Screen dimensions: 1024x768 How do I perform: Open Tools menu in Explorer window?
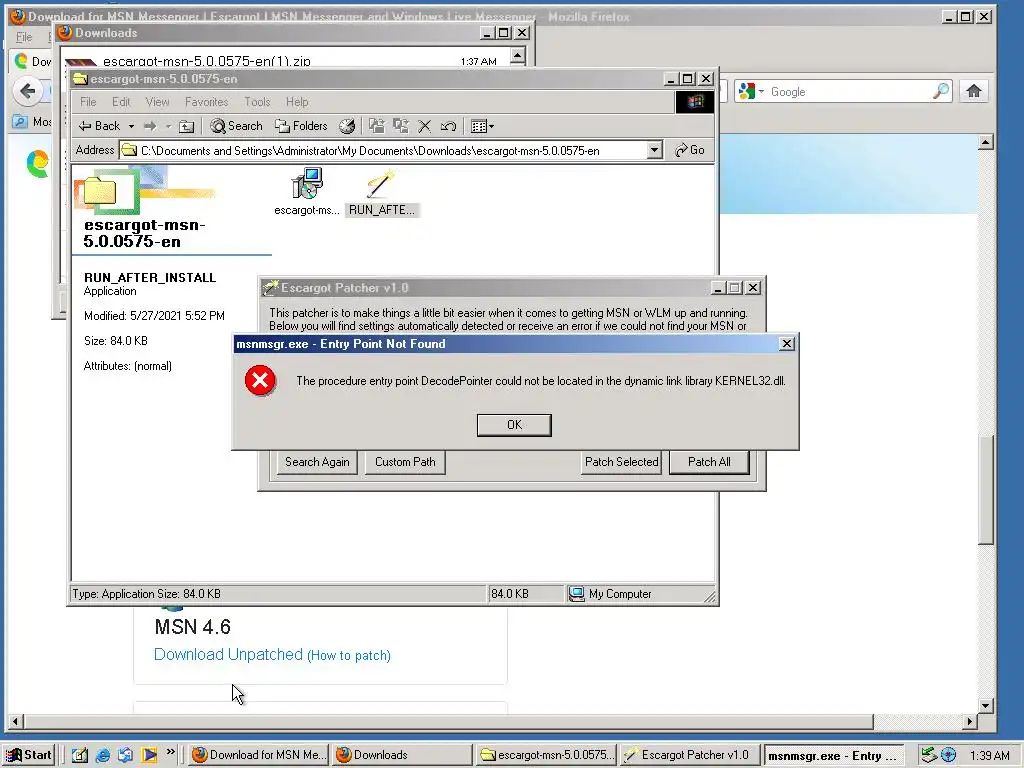coord(257,102)
